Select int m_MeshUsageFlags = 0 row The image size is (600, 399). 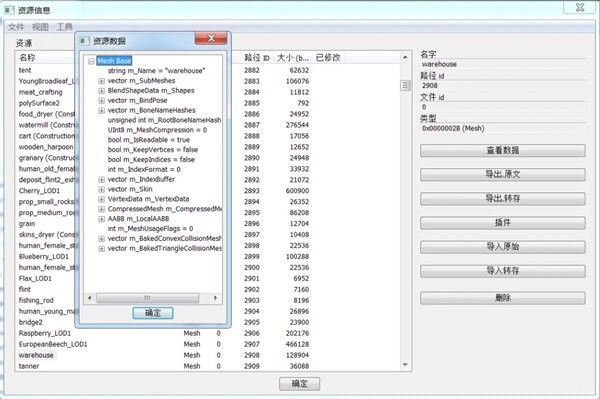150,229
